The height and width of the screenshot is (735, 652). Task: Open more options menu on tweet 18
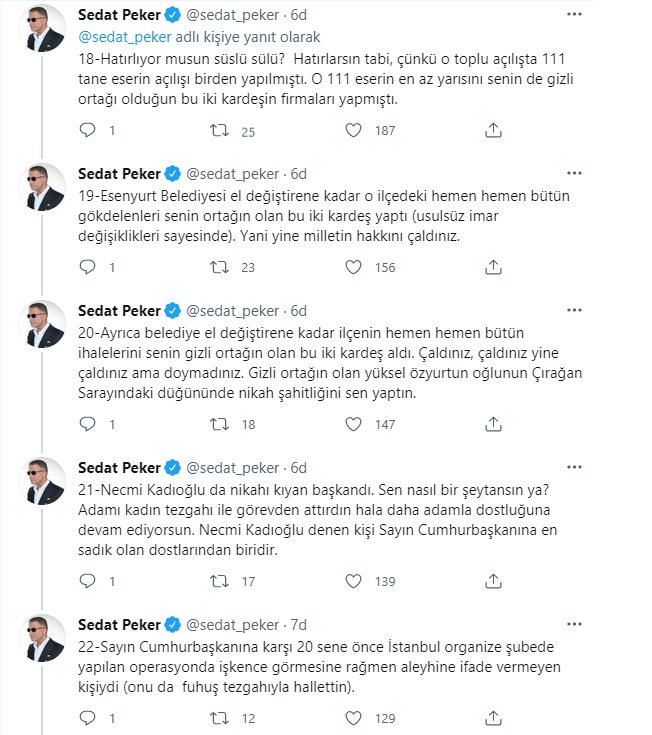[x=574, y=15]
